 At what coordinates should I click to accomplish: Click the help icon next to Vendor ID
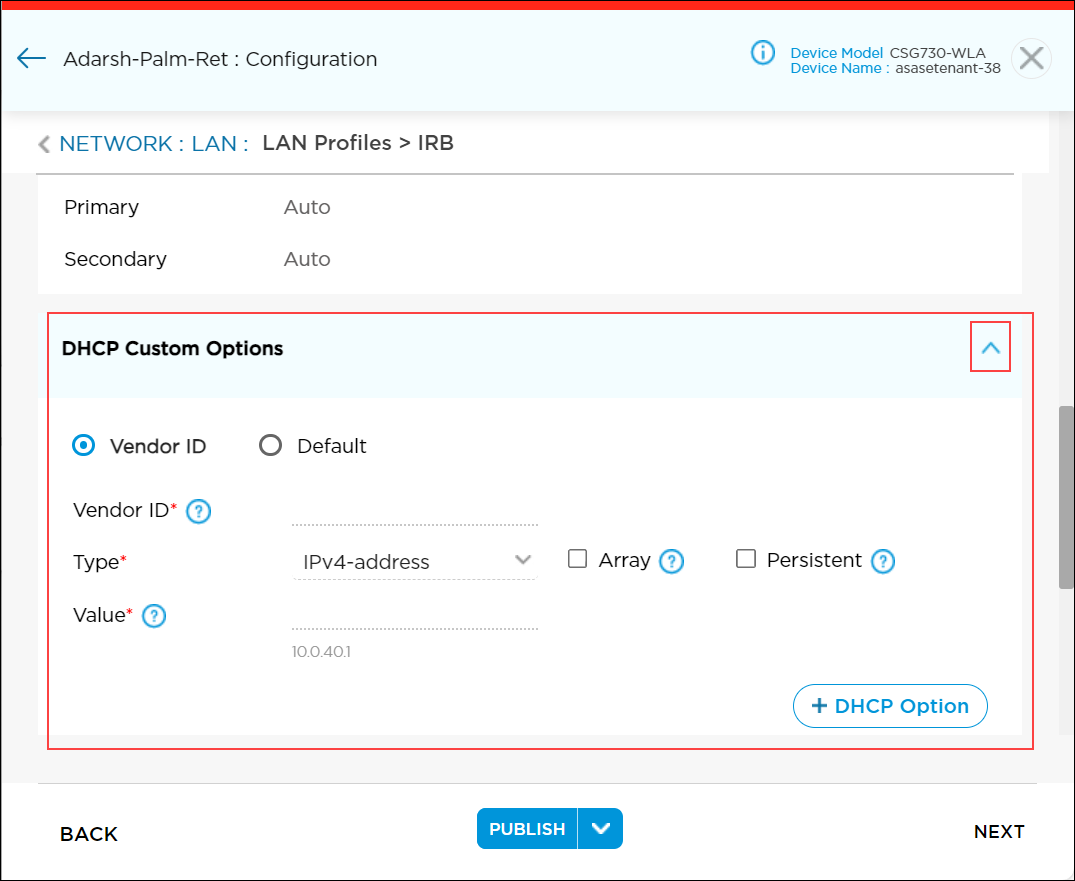[x=198, y=511]
